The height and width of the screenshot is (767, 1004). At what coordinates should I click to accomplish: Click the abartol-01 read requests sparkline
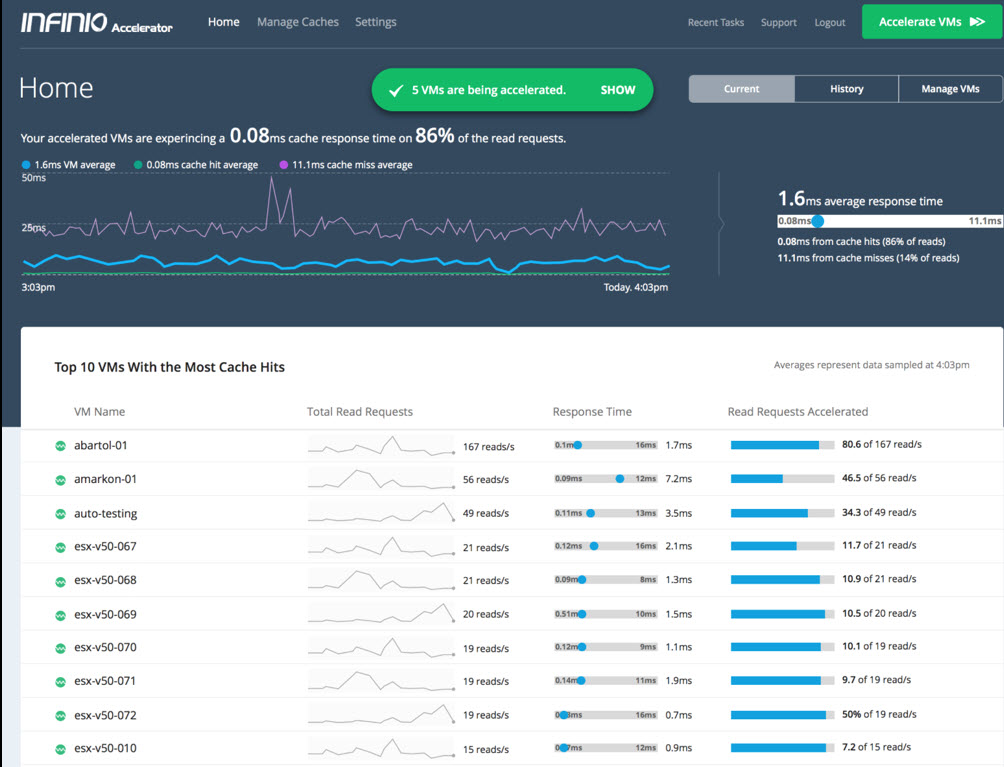pyautogui.click(x=381, y=445)
